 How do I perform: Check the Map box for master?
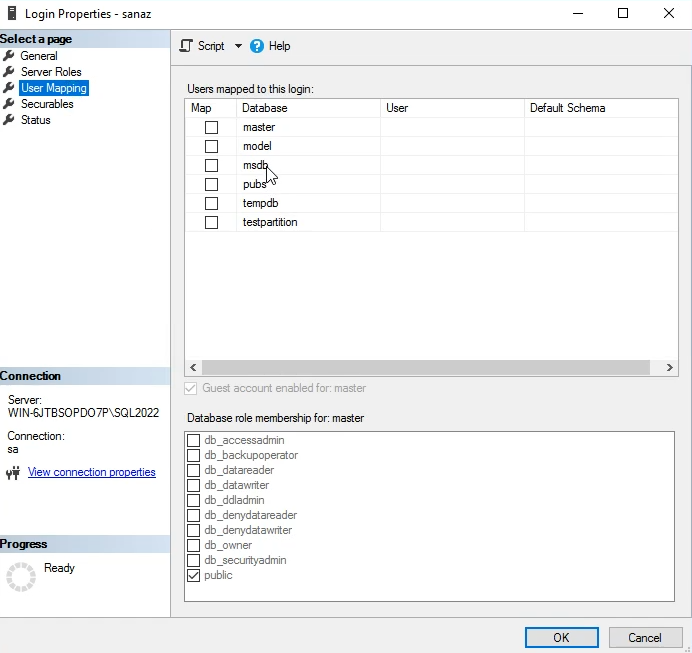click(x=211, y=128)
